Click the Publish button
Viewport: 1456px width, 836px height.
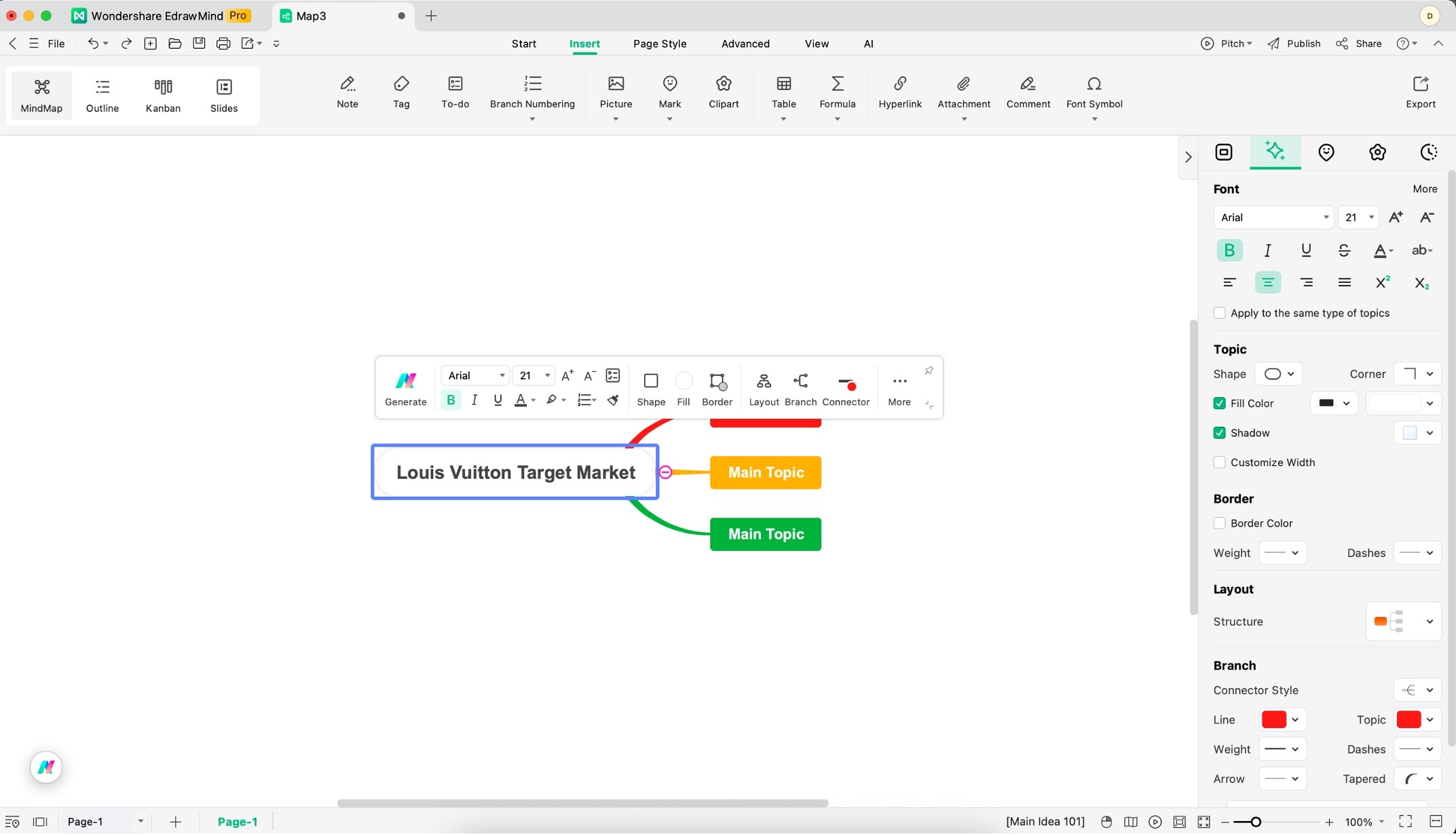(1294, 43)
